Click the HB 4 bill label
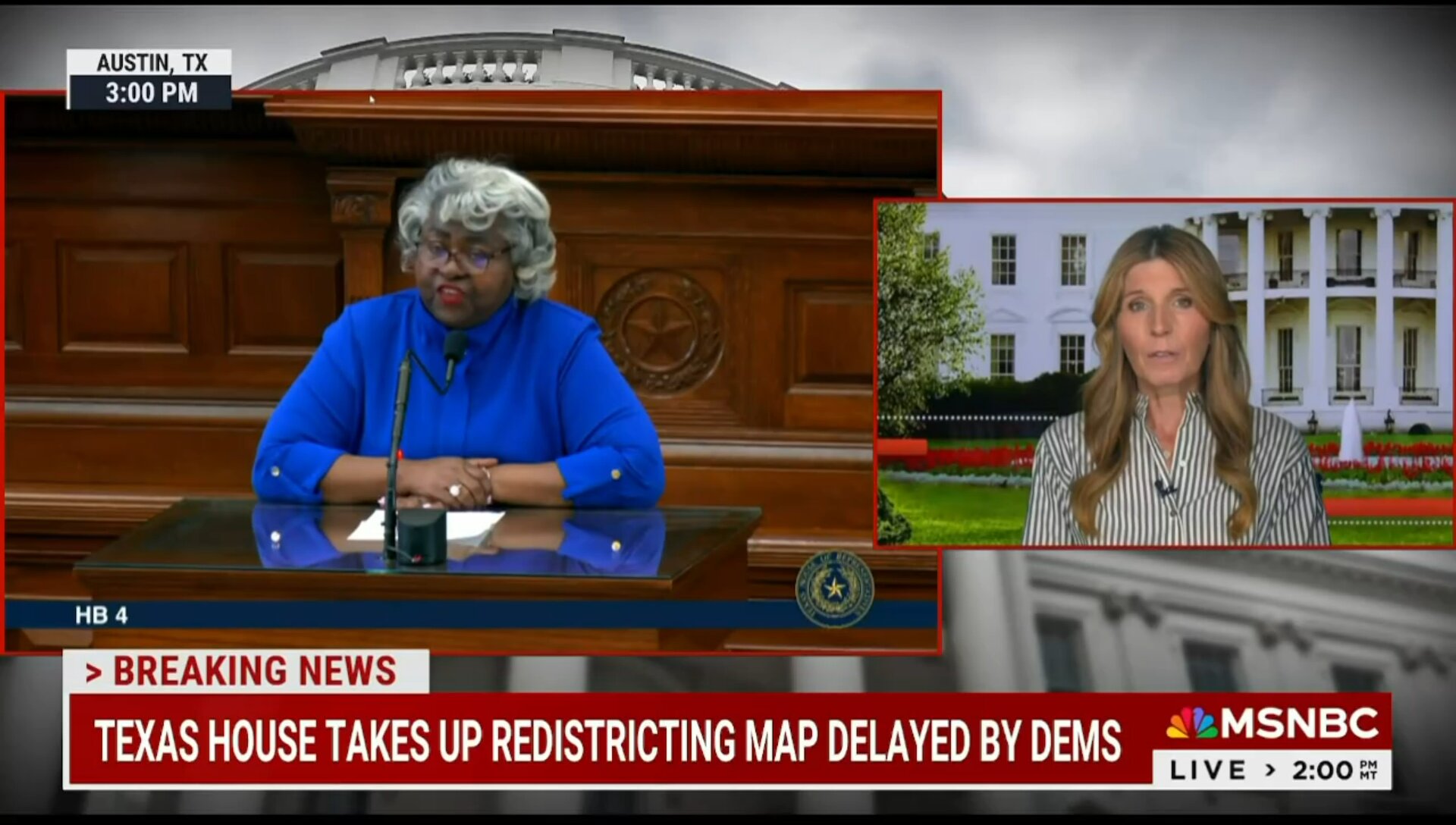Image resolution: width=1456 pixels, height=825 pixels. point(101,615)
